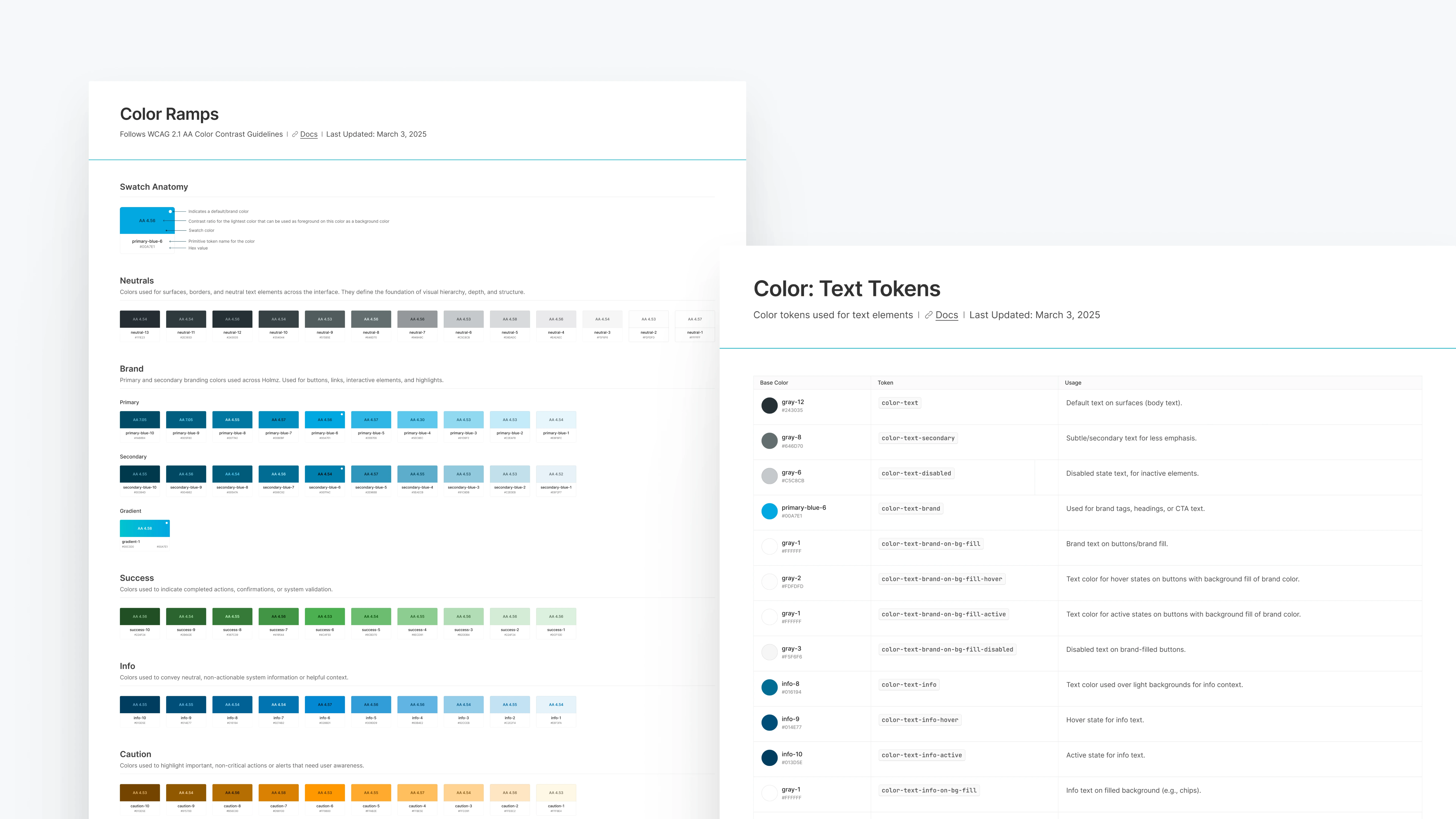
Task: Select the info-10 swatch in Color Ramps
Action: pyautogui.click(x=140, y=712)
